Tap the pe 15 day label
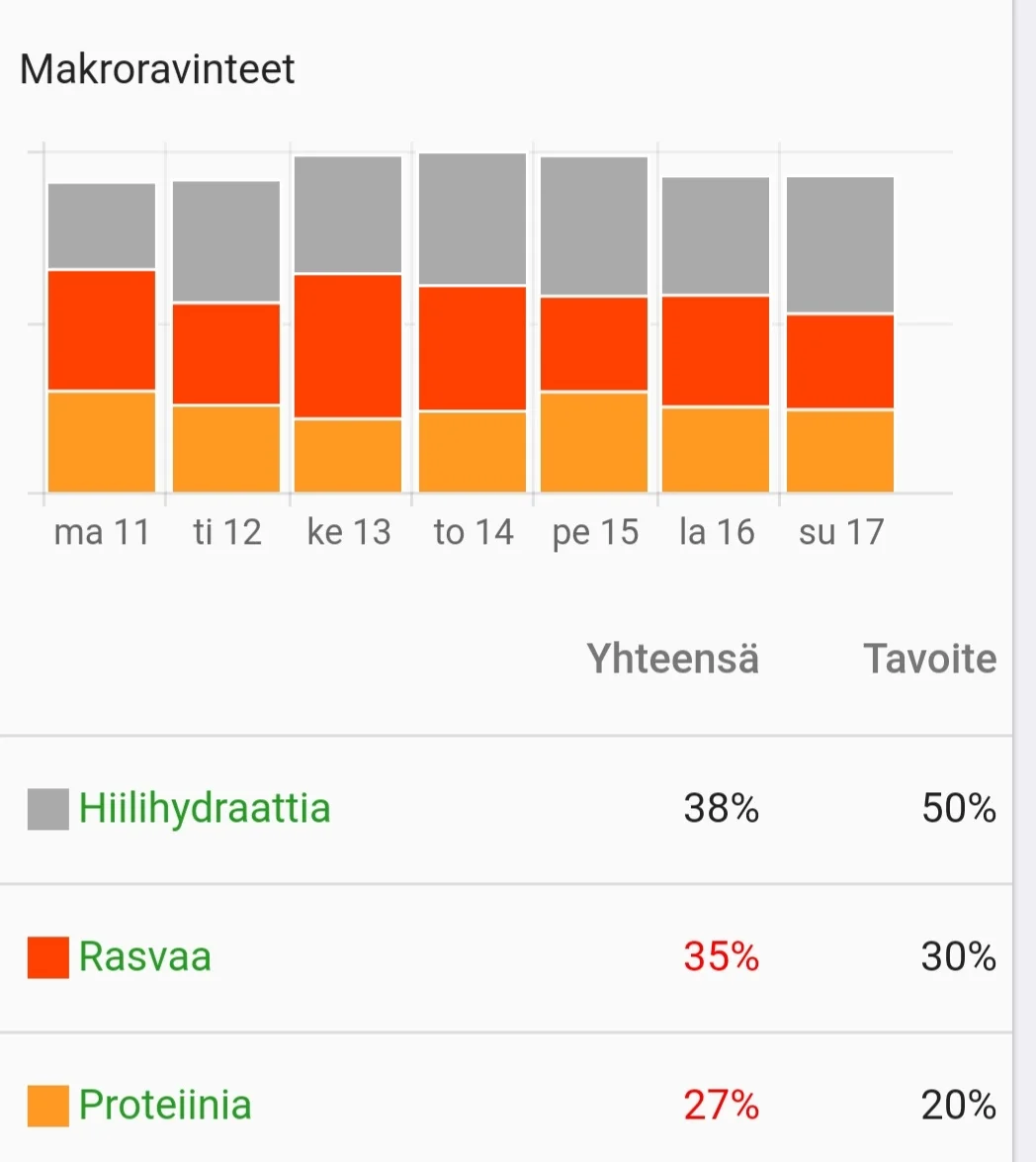The image size is (1036, 1162). pos(595,532)
